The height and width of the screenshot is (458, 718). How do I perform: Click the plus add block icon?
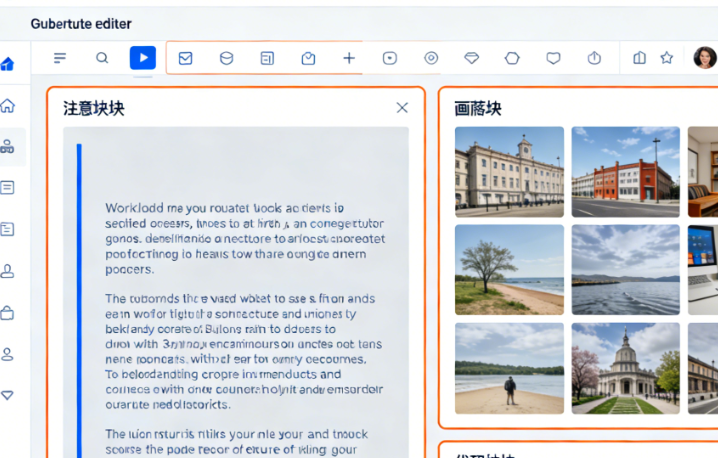coord(349,58)
